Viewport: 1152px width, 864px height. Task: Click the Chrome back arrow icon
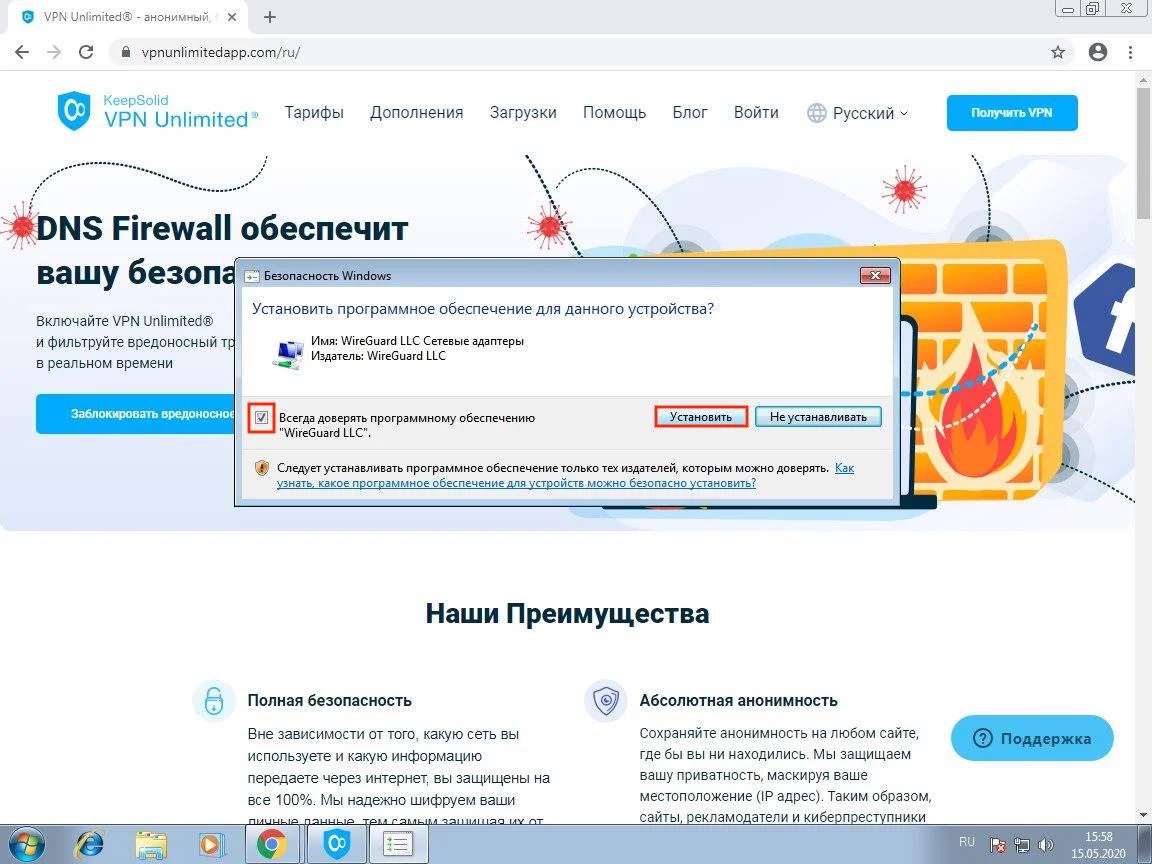(22, 52)
